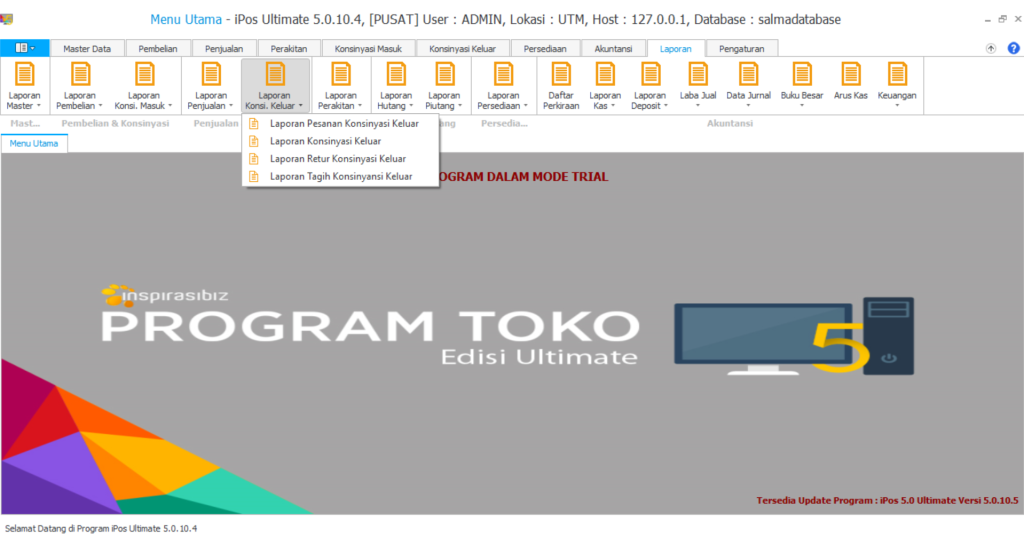The height and width of the screenshot is (537, 1024).
Task: Select Laporan Konsinyasi Keluar menu item
Action: click(x=340, y=141)
